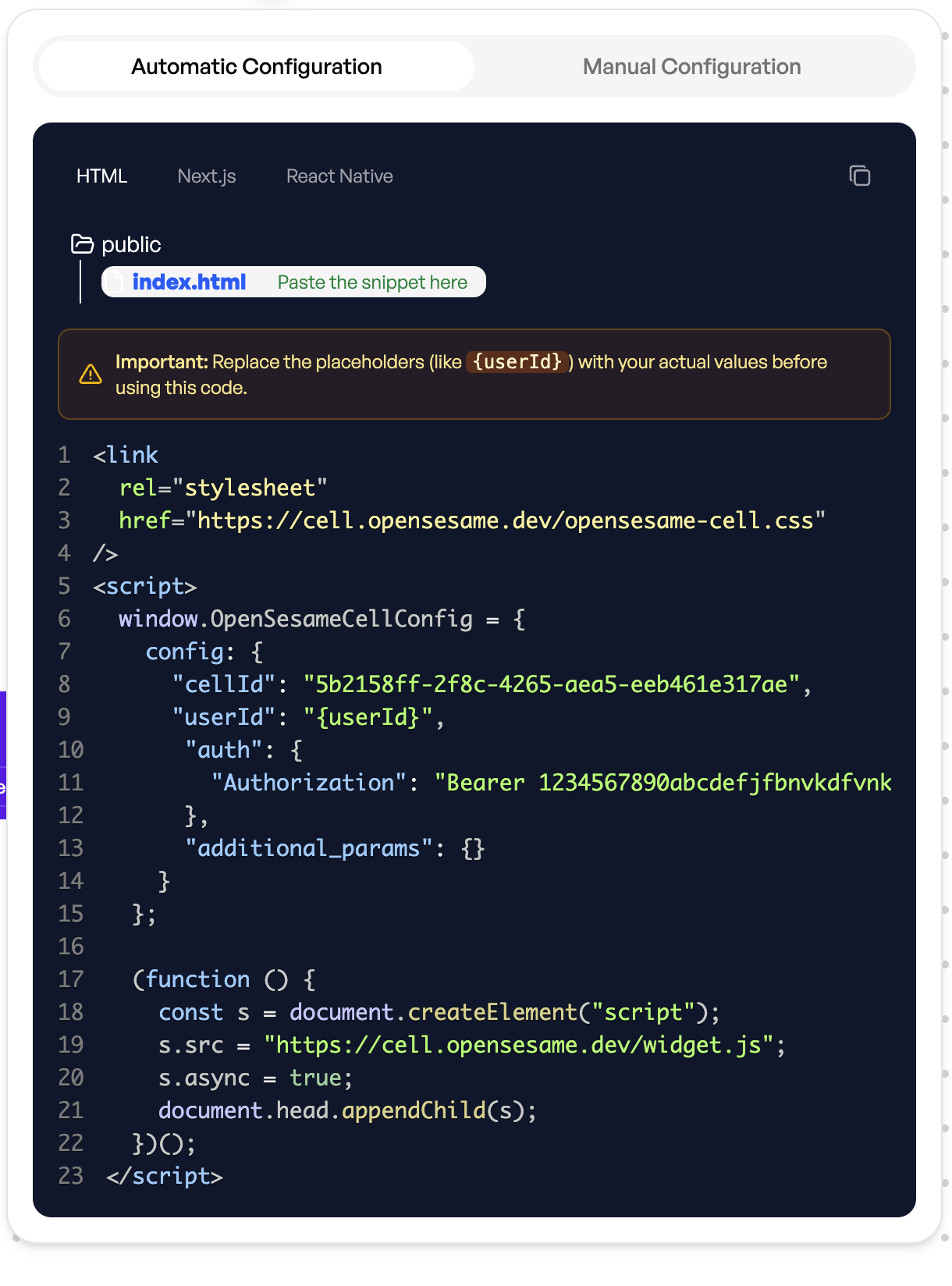Click the 'Paste the snippet here' hint

point(372,282)
